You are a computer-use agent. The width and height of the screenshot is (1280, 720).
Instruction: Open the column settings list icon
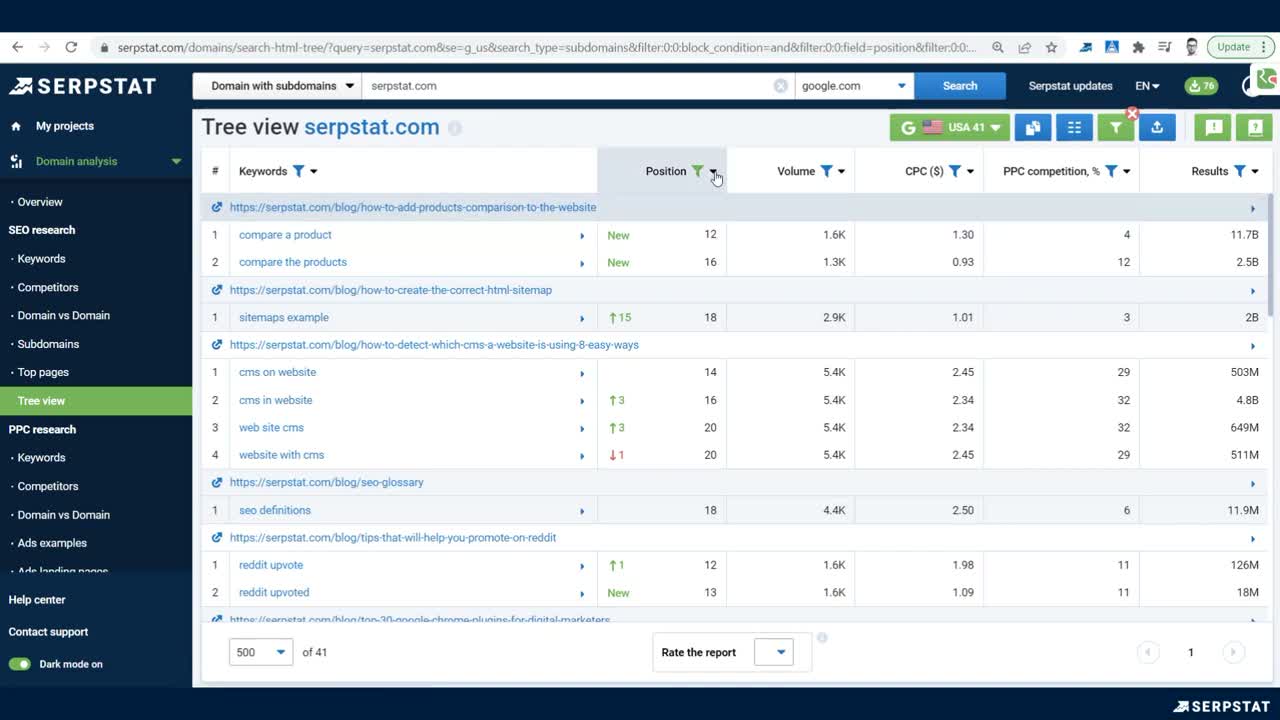coord(1074,127)
